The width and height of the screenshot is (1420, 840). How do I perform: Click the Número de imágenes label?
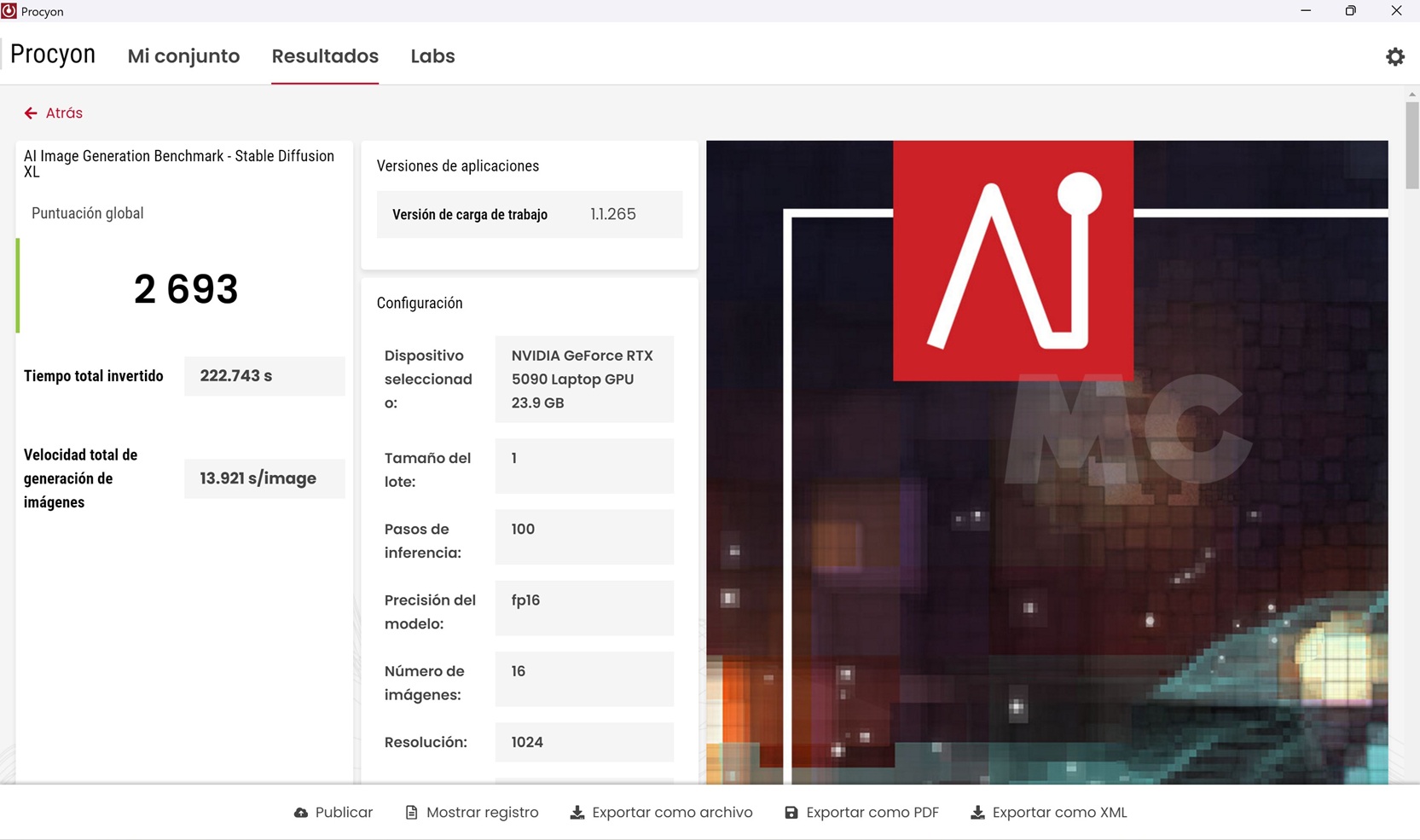coord(425,683)
